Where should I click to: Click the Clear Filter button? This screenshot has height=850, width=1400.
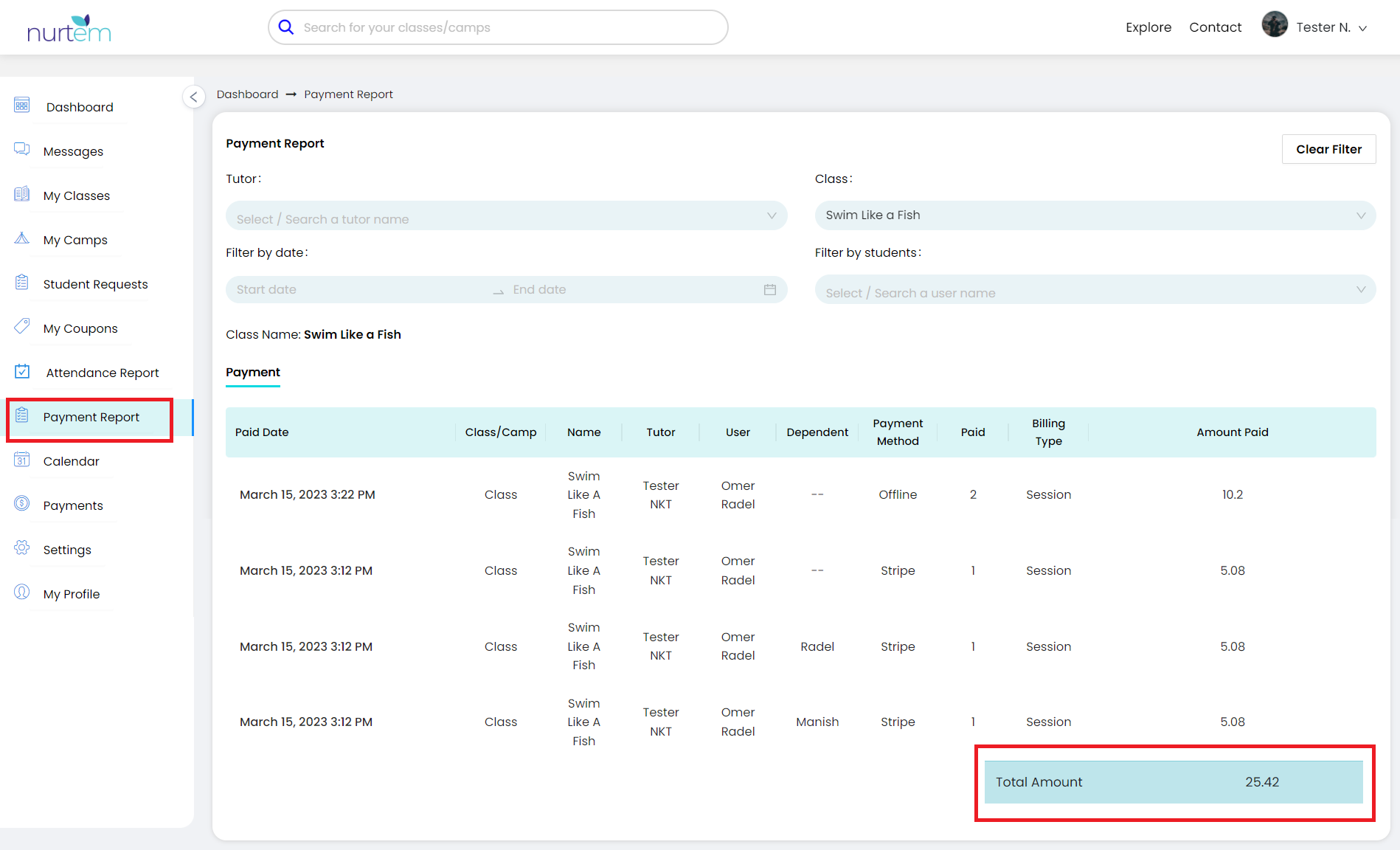pos(1328,149)
